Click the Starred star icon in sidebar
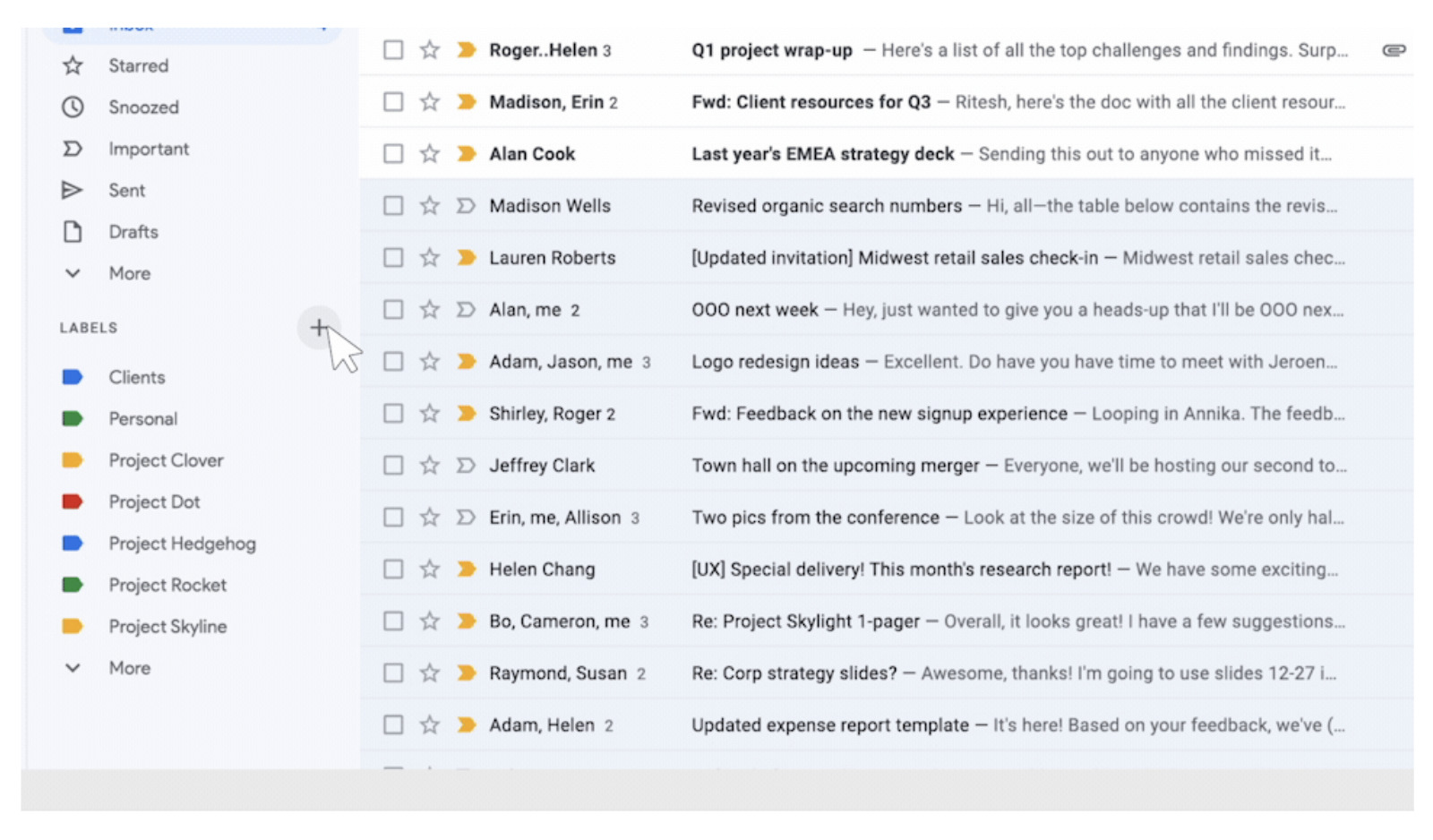This screenshot has height=840, width=1433. click(73, 65)
